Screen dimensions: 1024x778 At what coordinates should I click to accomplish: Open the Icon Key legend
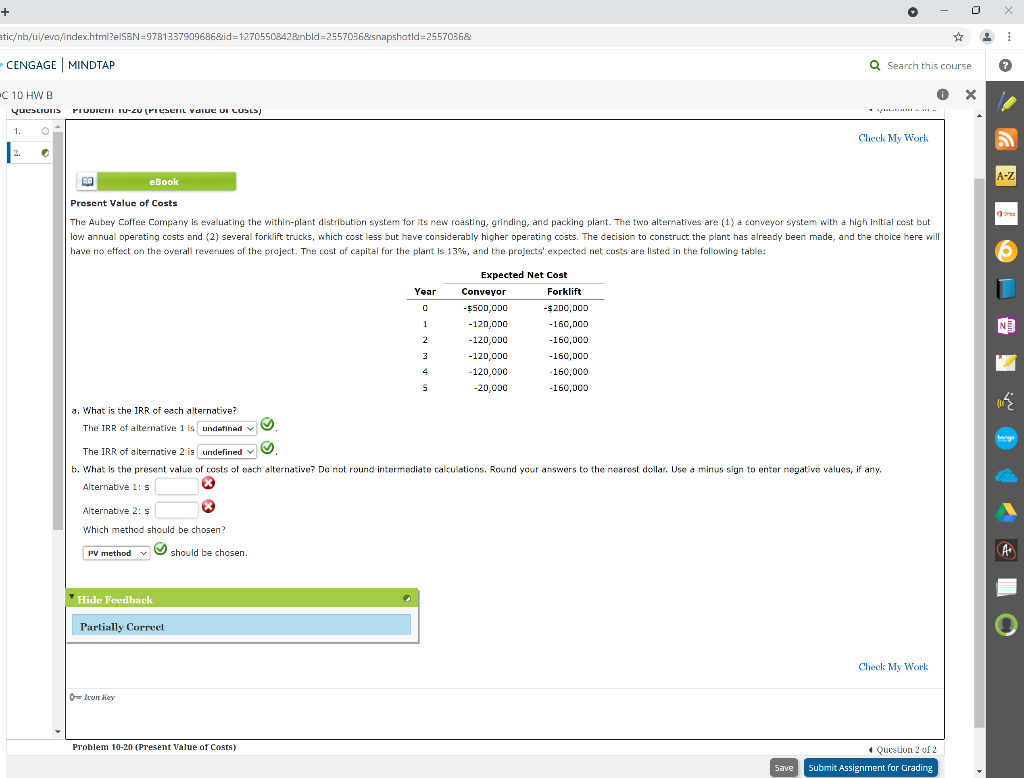[92, 698]
